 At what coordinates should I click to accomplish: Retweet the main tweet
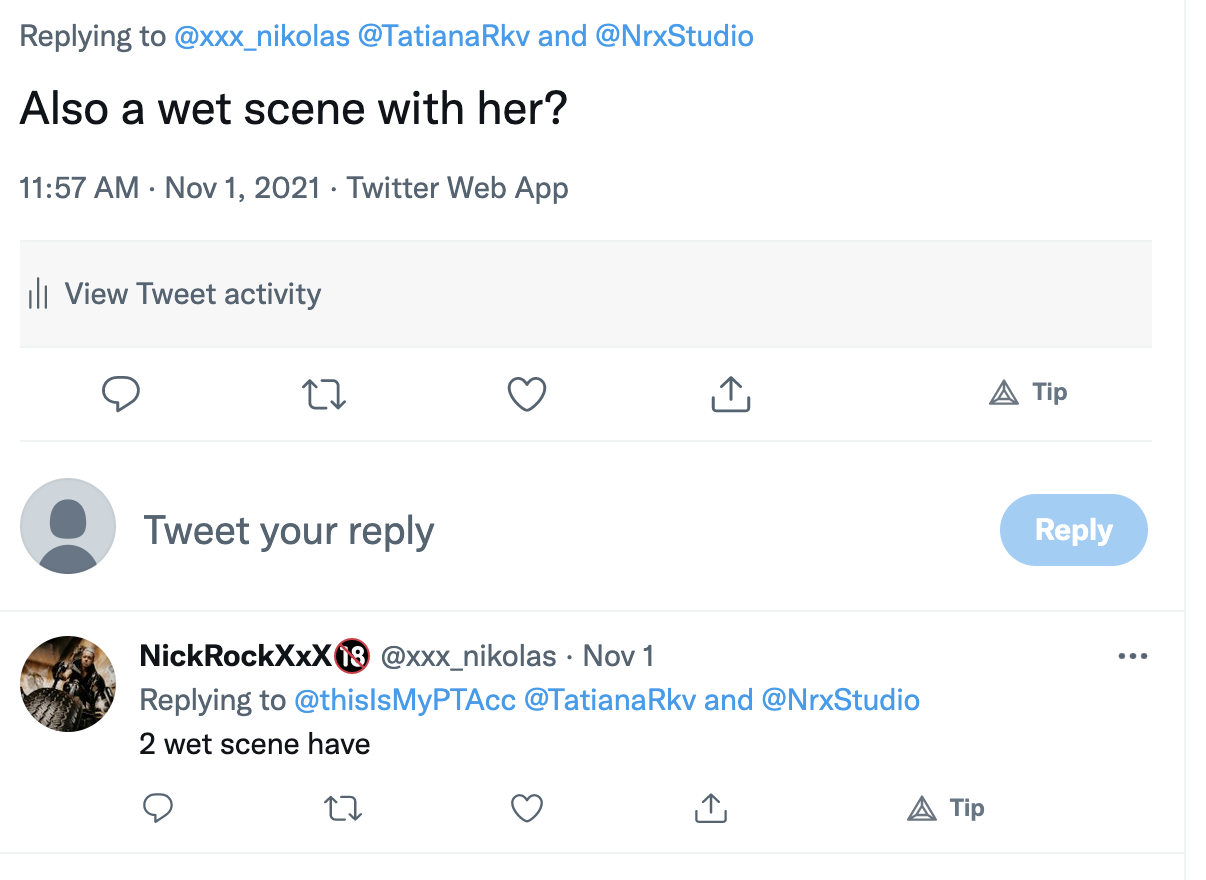(x=324, y=394)
